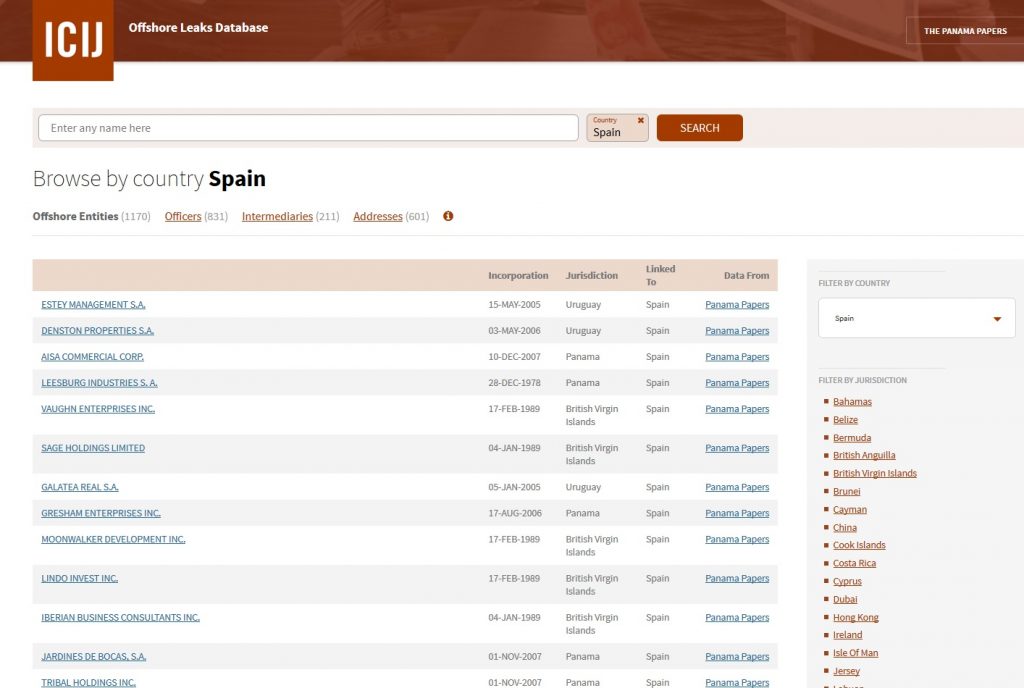Open JARDINES DE BOCAS, S.A. entity
1024x688 pixels.
[x=93, y=657]
